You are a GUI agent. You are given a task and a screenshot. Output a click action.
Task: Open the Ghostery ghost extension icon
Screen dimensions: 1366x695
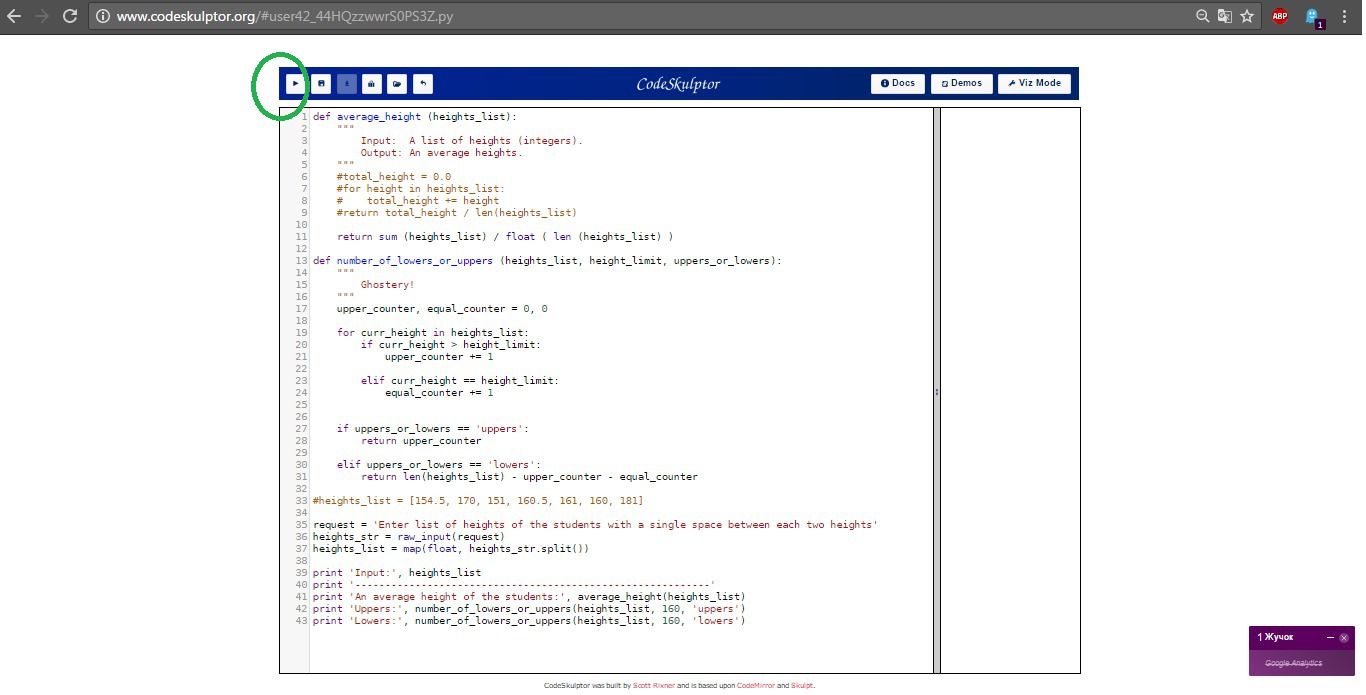pos(1312,16)
